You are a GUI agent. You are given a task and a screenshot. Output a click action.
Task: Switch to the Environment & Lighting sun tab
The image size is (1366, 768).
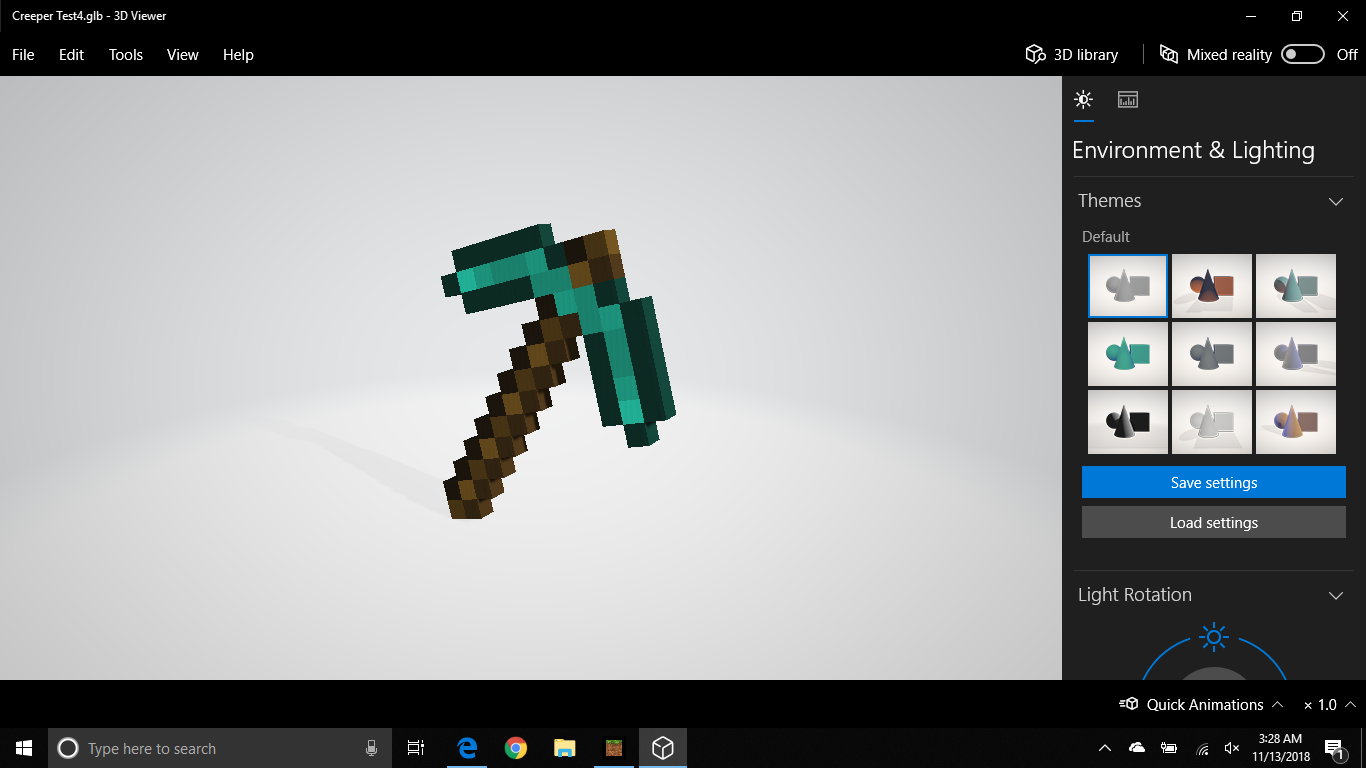pyautogui.click(x=1083, y=99)
